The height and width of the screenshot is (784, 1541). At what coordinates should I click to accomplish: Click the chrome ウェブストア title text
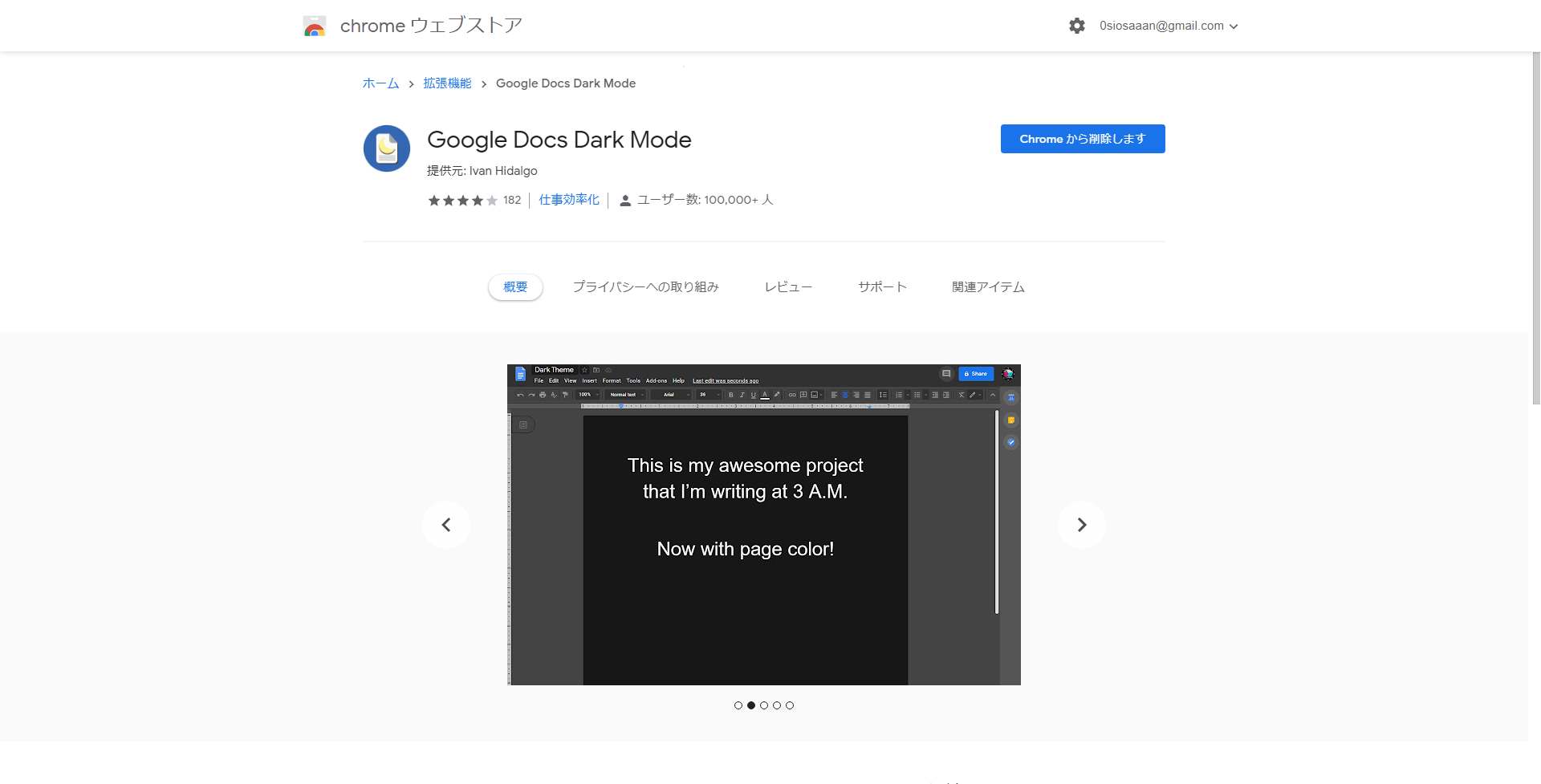(x=432, y=26)
